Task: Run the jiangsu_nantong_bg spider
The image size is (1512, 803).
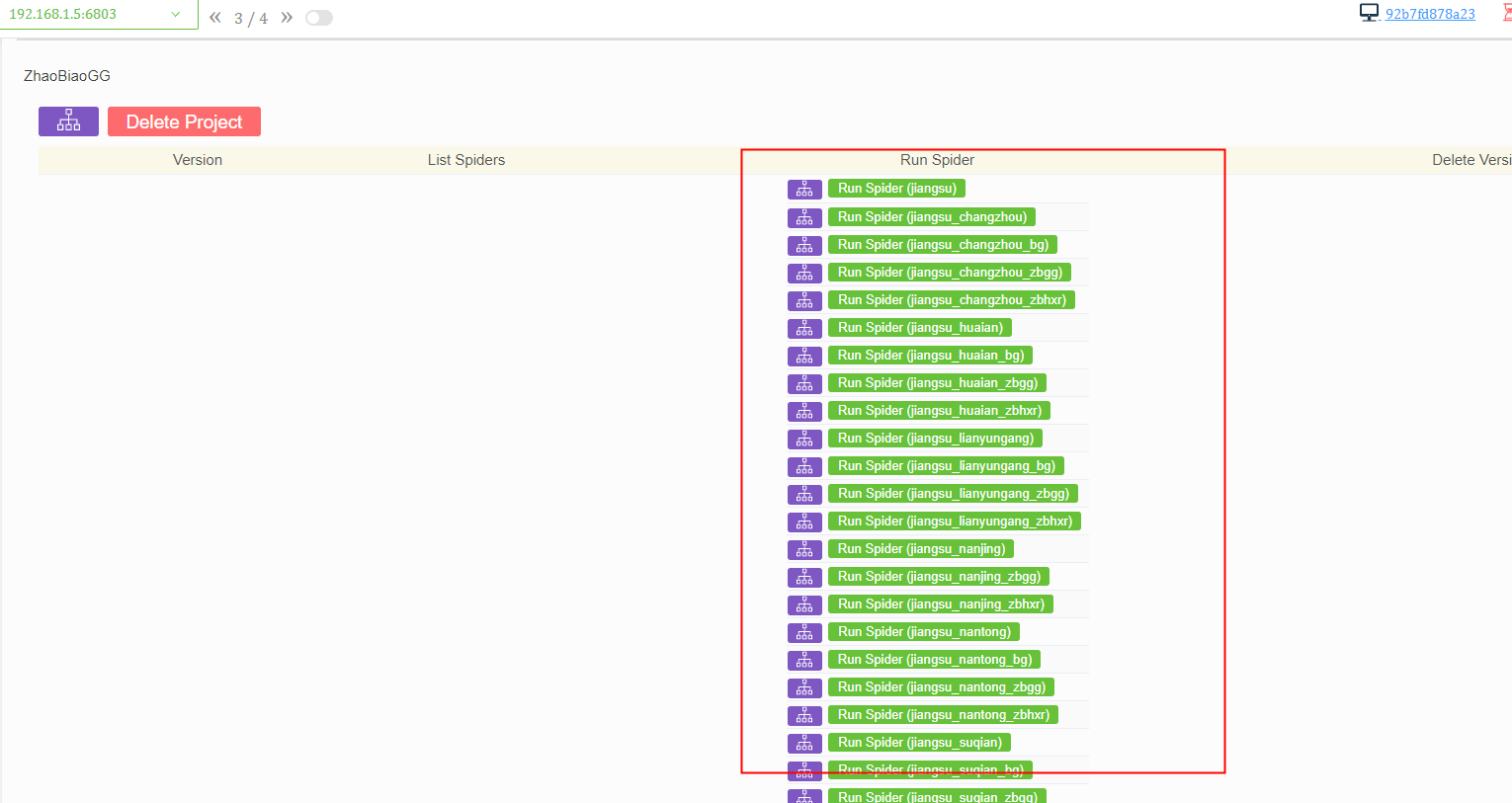Action: [935, 660]
